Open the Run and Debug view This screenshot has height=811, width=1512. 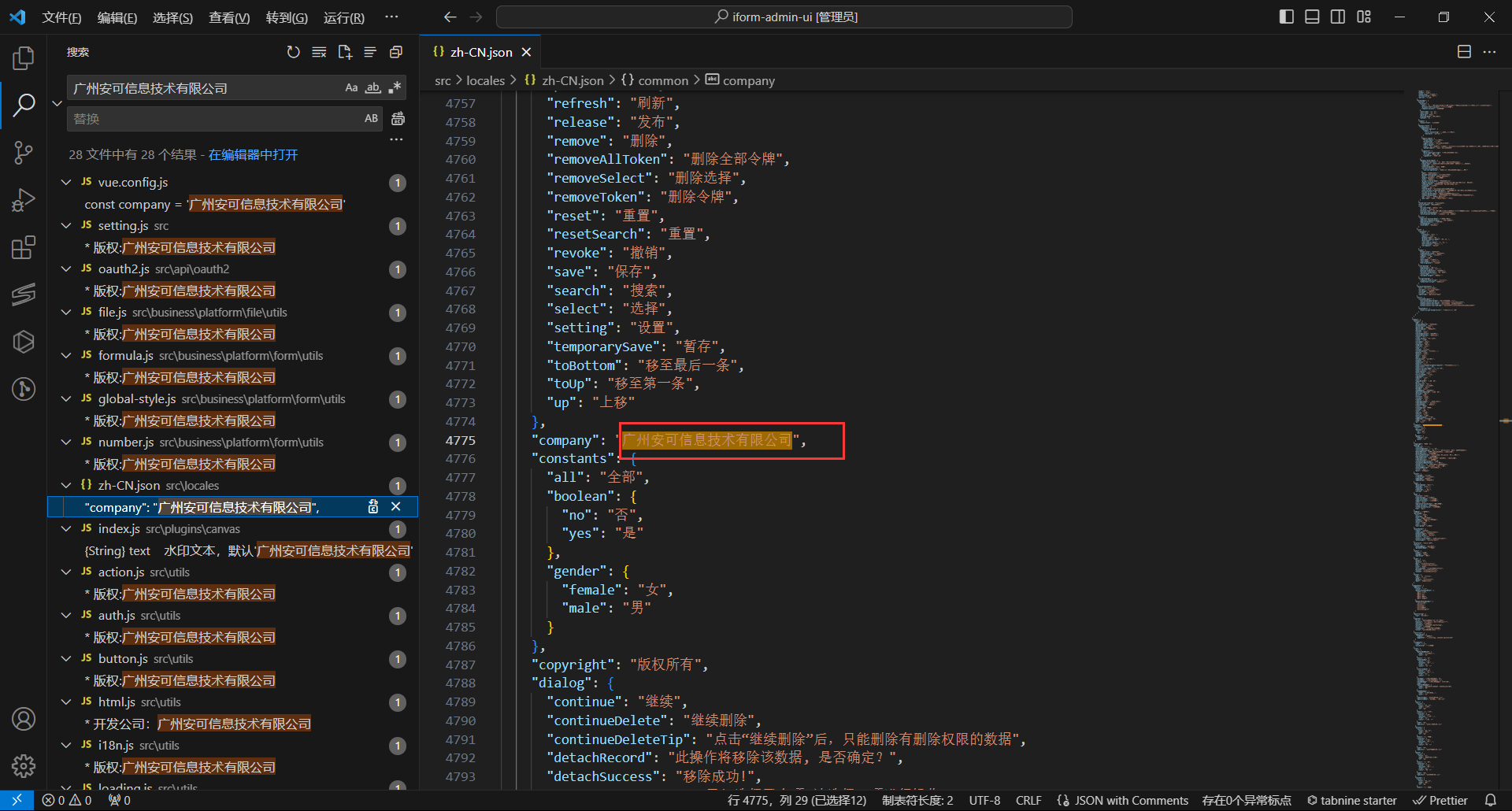tap(24, 200)
